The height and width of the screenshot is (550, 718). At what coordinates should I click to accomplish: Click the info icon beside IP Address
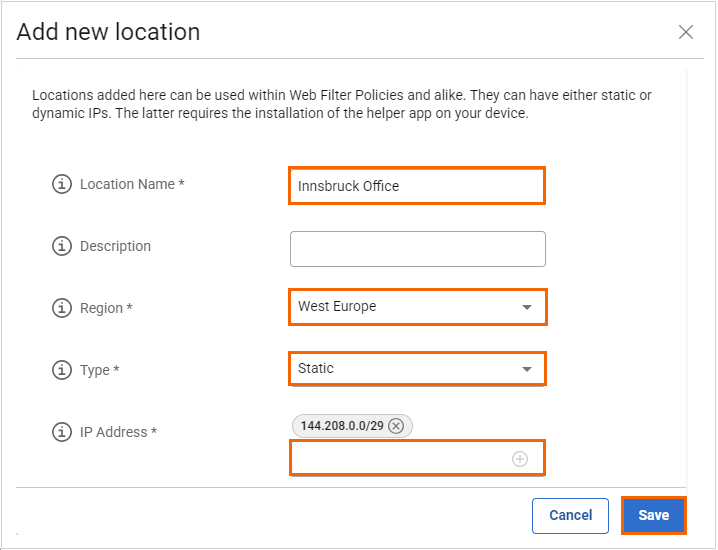63,432
